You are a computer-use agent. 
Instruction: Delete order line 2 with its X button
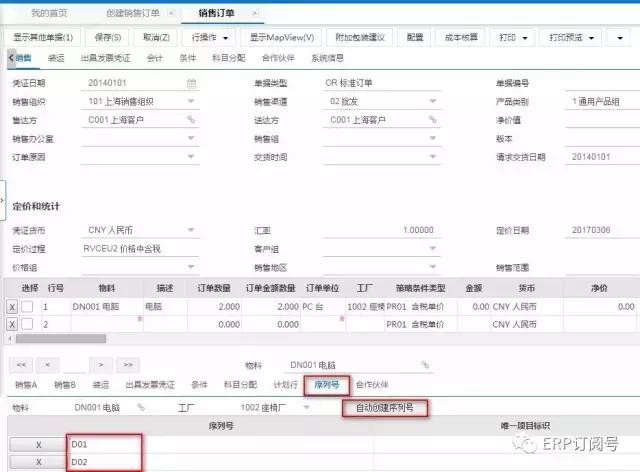pyautogui.click(x=12, y=325)
